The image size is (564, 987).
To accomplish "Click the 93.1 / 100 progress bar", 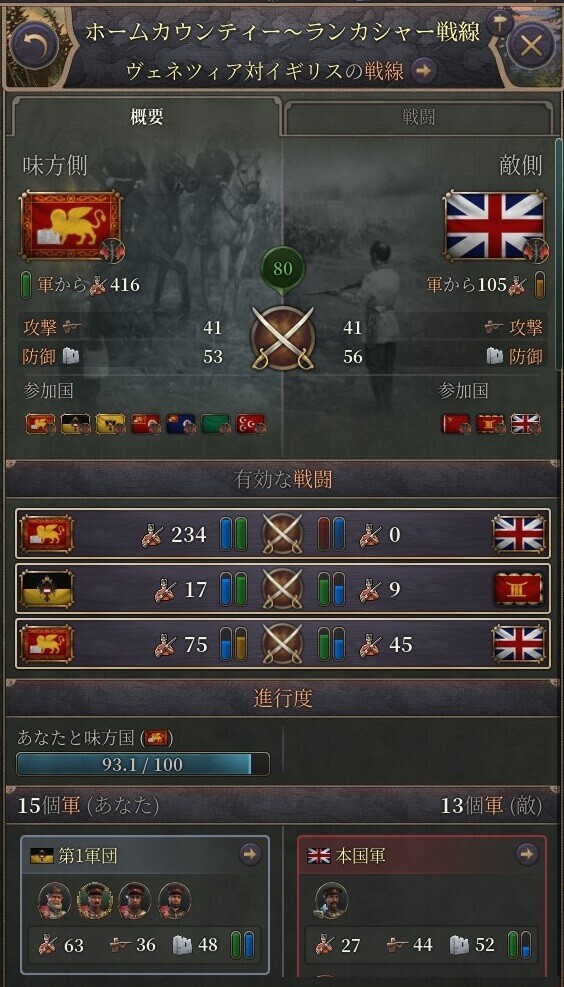I will (143, 764).
